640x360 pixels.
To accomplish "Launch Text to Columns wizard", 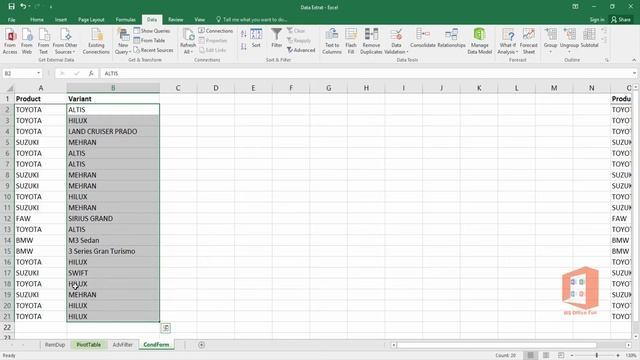I will (332, 41).
